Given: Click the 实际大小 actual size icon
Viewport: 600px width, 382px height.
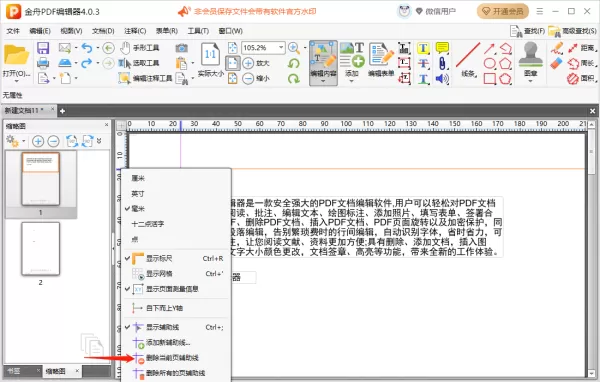Looking at the screenshot, I should (x=210, y=60).
